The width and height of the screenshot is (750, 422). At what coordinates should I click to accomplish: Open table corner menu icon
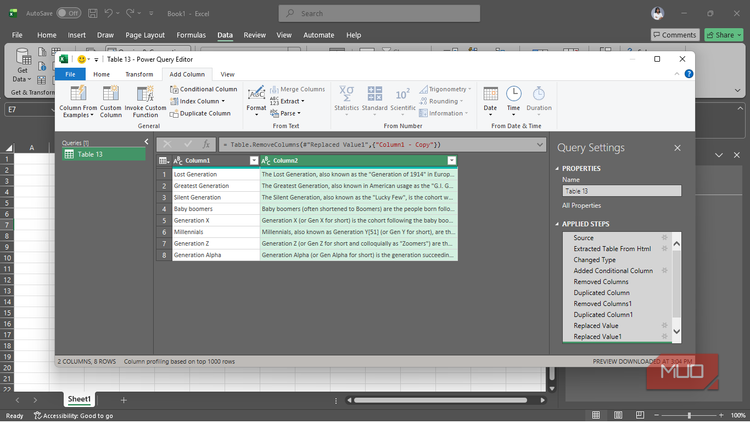point(164,161)
